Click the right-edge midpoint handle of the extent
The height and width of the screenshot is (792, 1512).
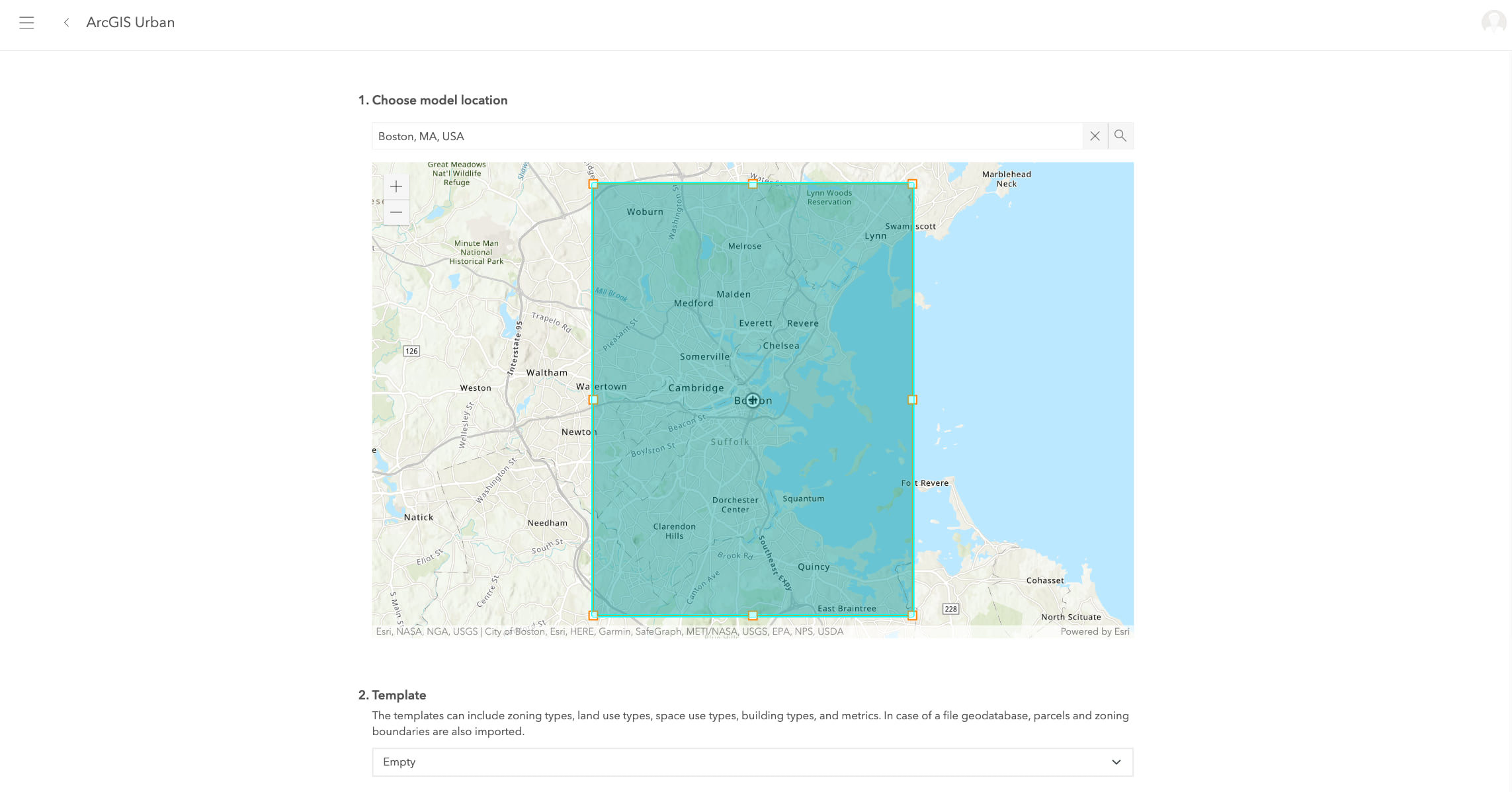pyautogui.click(x=911, y=399)
